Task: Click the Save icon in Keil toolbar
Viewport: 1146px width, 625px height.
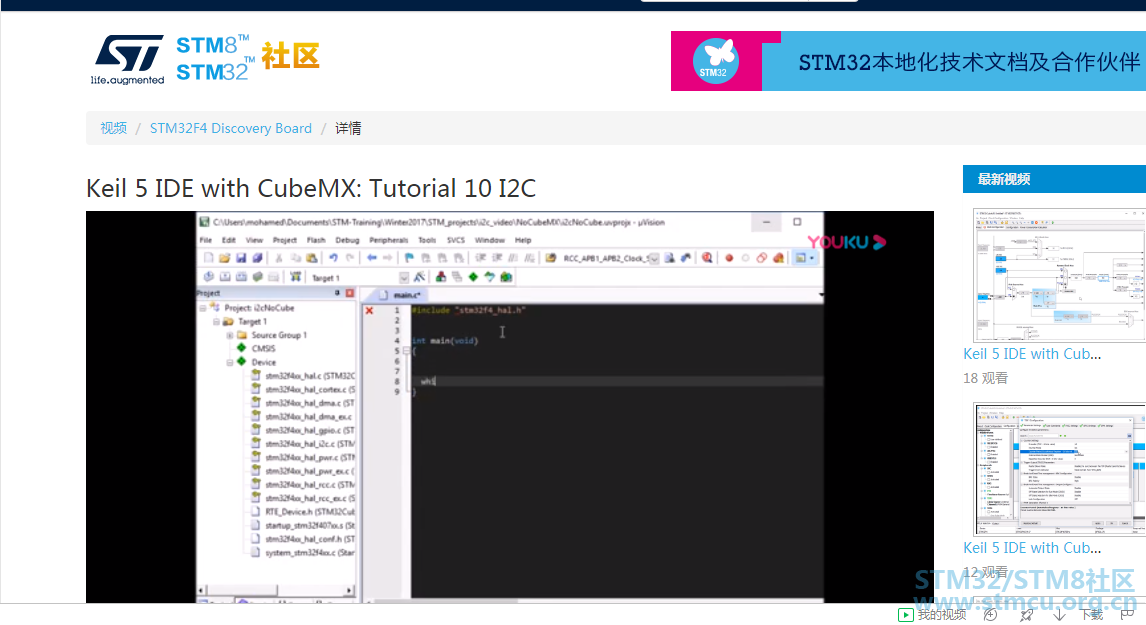Action: 241,258
